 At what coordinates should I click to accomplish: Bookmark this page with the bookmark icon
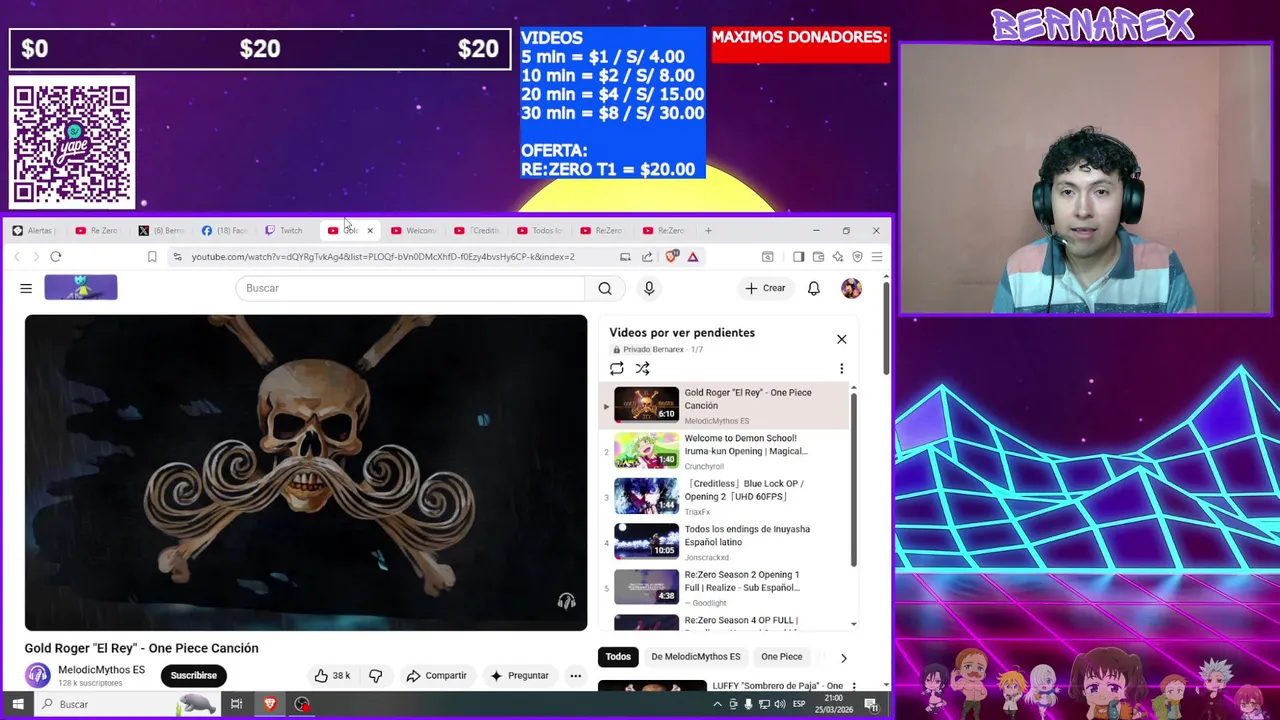click(152, 257)
